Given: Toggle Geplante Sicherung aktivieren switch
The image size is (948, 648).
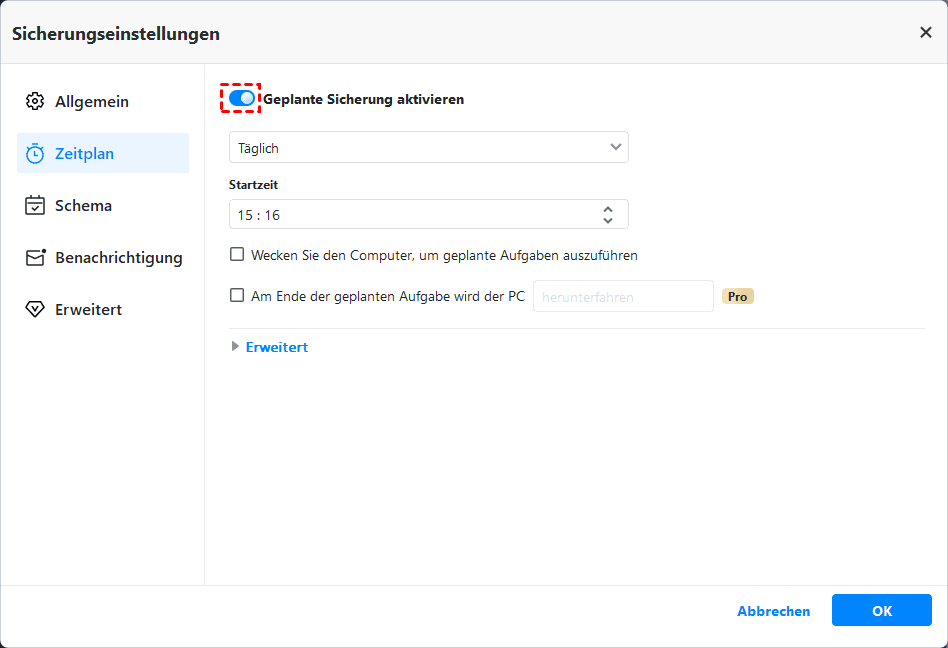Looking at the screenshot, I should coord(241,98).
